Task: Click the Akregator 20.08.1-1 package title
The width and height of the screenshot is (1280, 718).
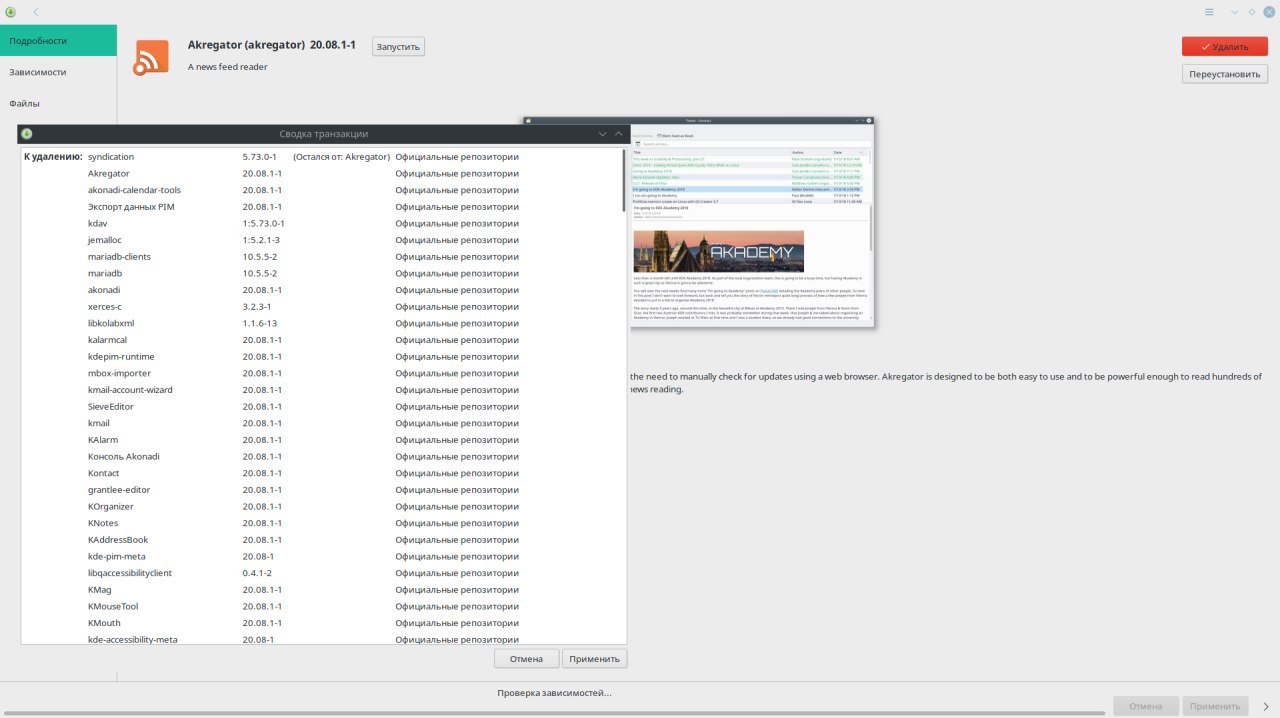Action: 272,46
